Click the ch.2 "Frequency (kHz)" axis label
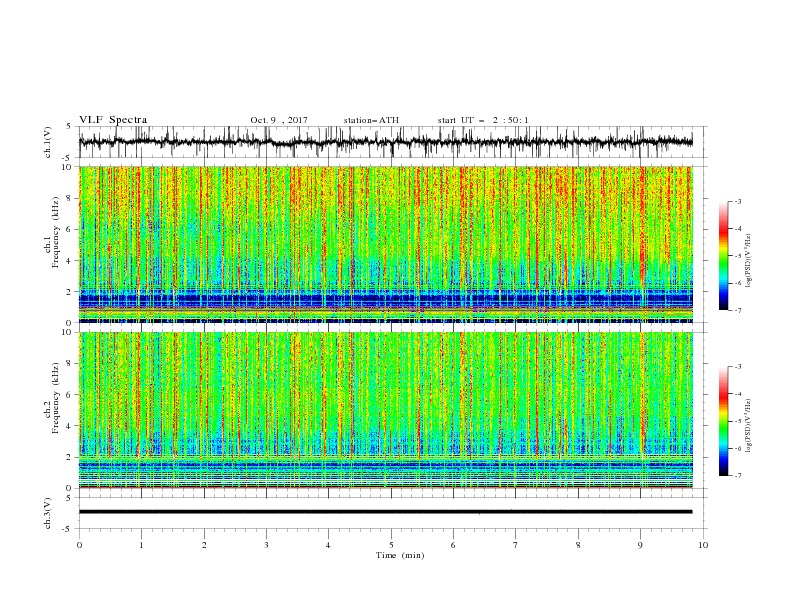Screen dimensions: 792x612 (56, 398)
